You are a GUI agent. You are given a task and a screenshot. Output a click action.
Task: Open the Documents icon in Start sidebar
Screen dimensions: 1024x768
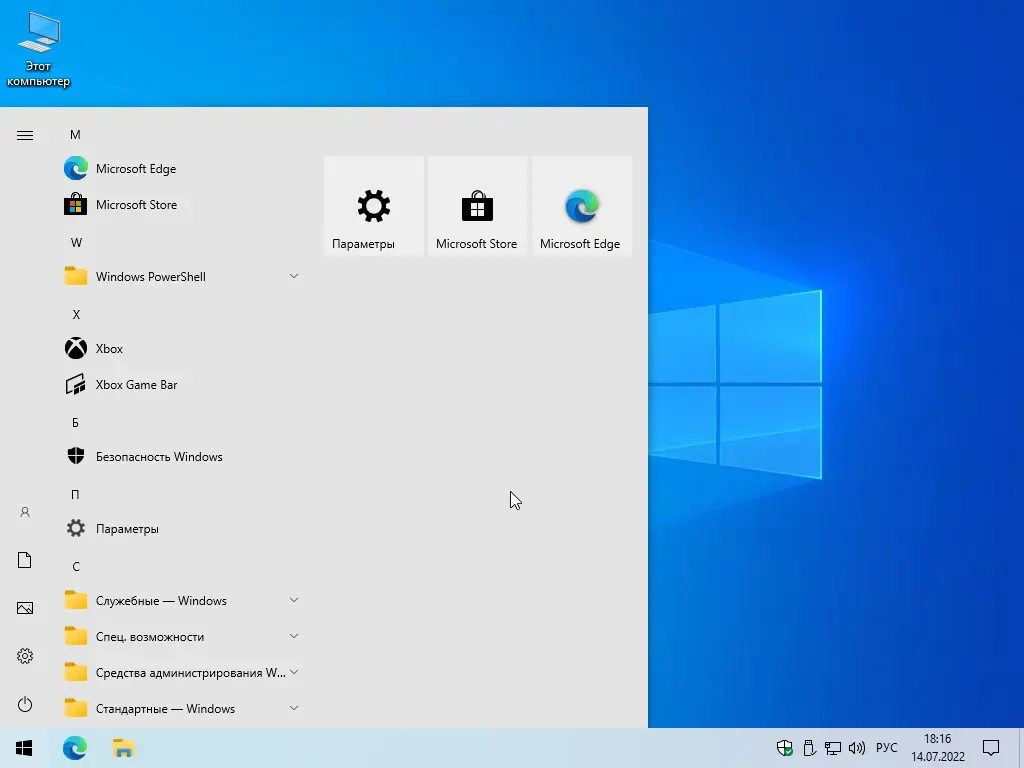(x=25, y=560)
